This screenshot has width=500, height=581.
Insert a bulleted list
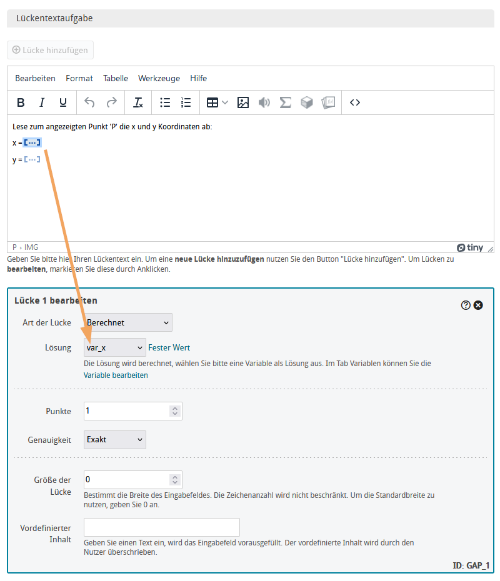pos(165,102)
